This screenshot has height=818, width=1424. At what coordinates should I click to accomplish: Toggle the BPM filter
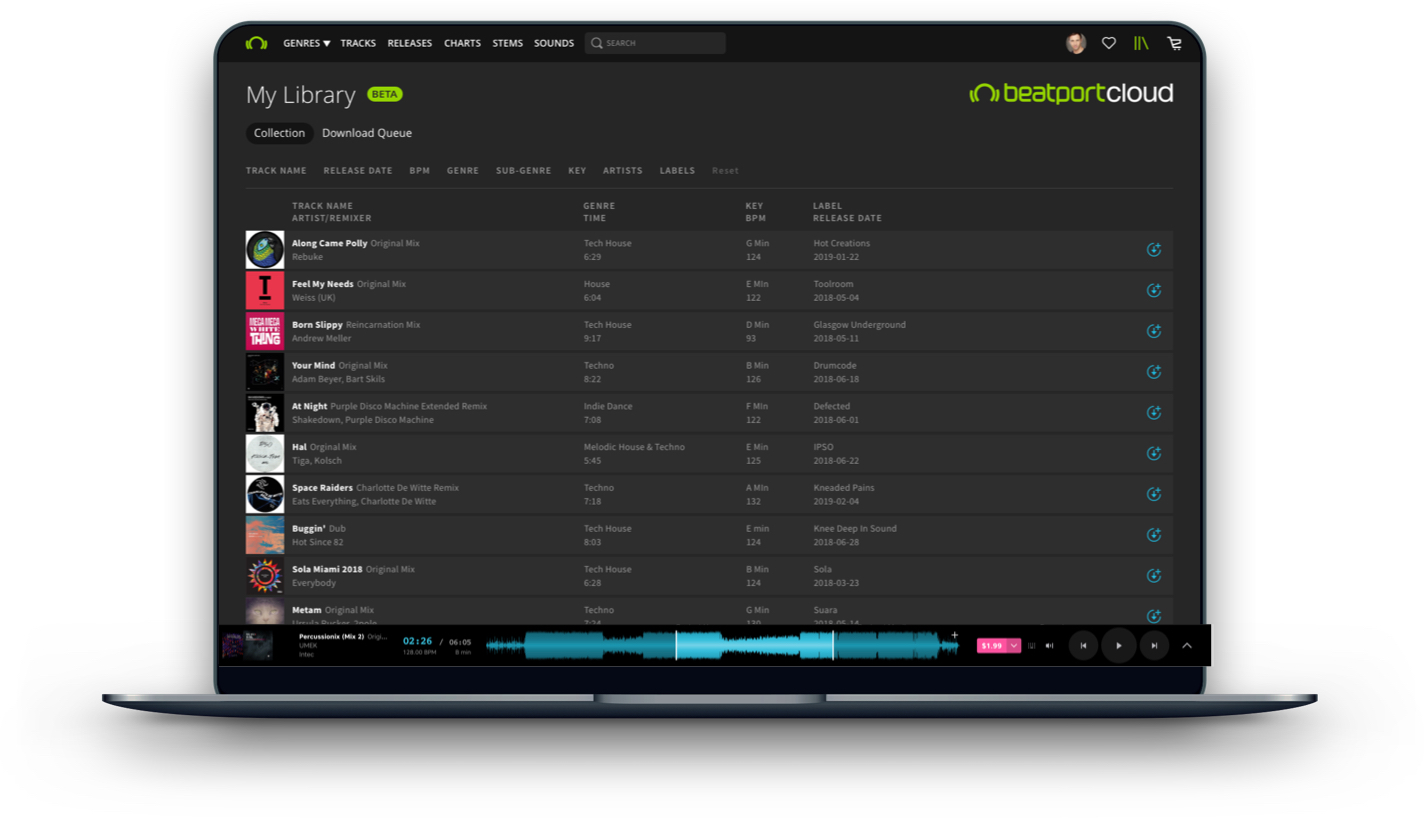click(x=419, y=170)
